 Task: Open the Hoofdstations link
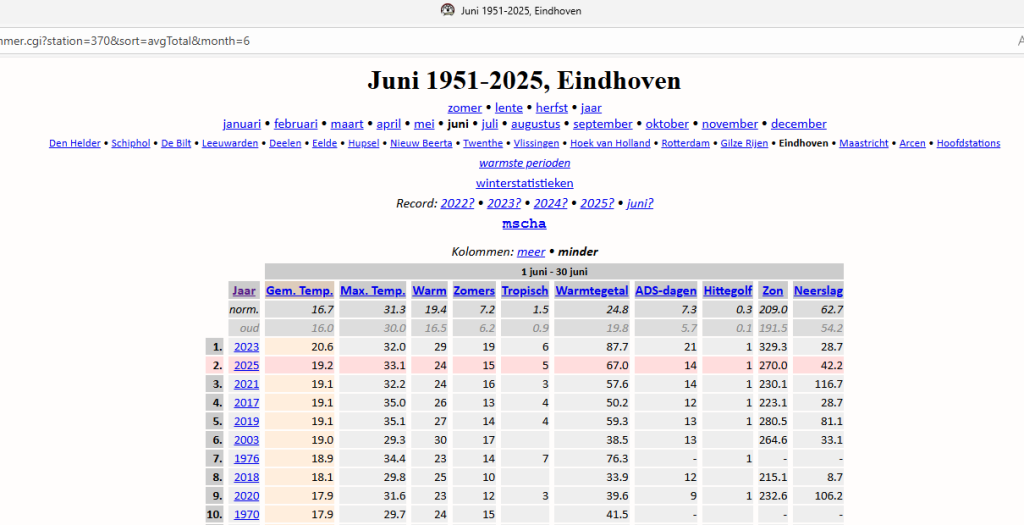(968, 143)
